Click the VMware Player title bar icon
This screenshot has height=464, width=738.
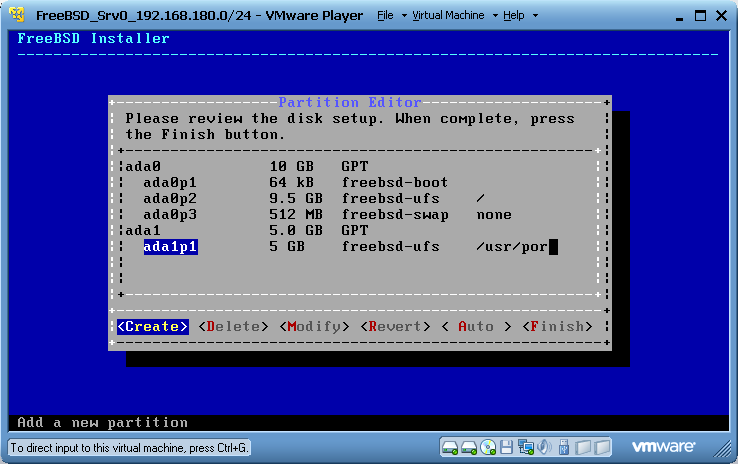point(17,16)
